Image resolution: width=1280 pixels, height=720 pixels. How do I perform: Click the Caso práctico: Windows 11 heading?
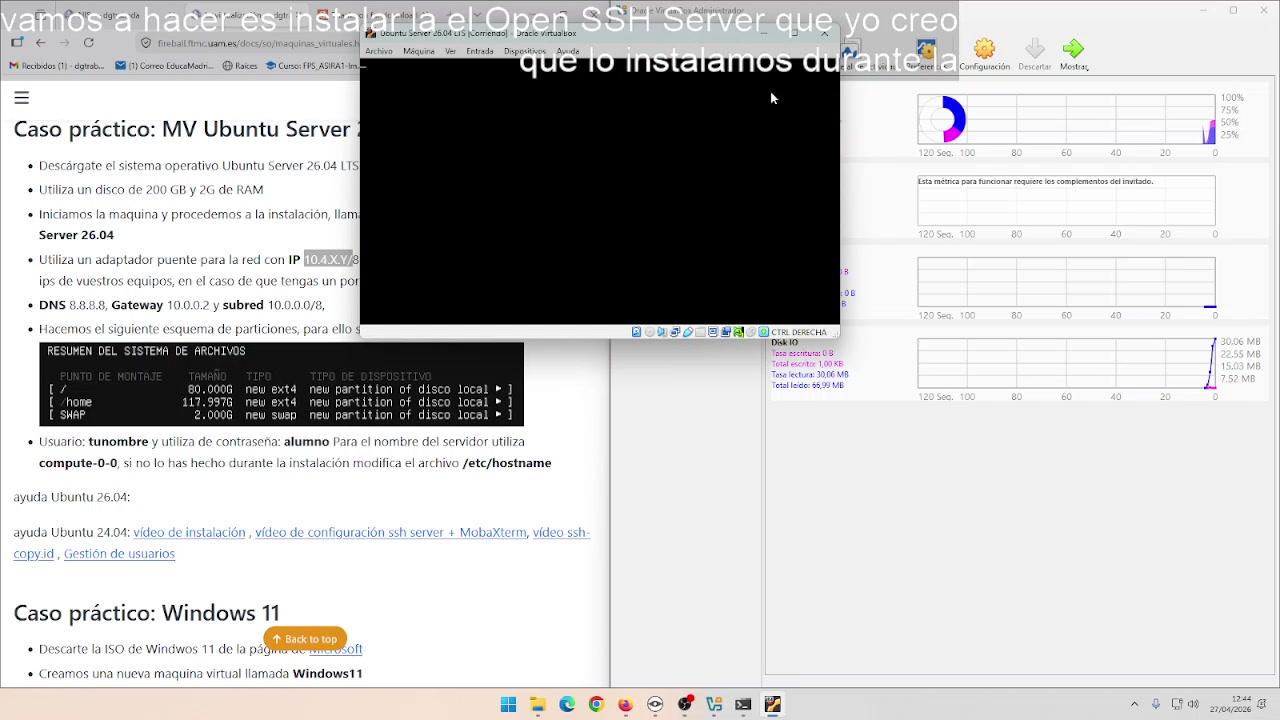point(146,612)
